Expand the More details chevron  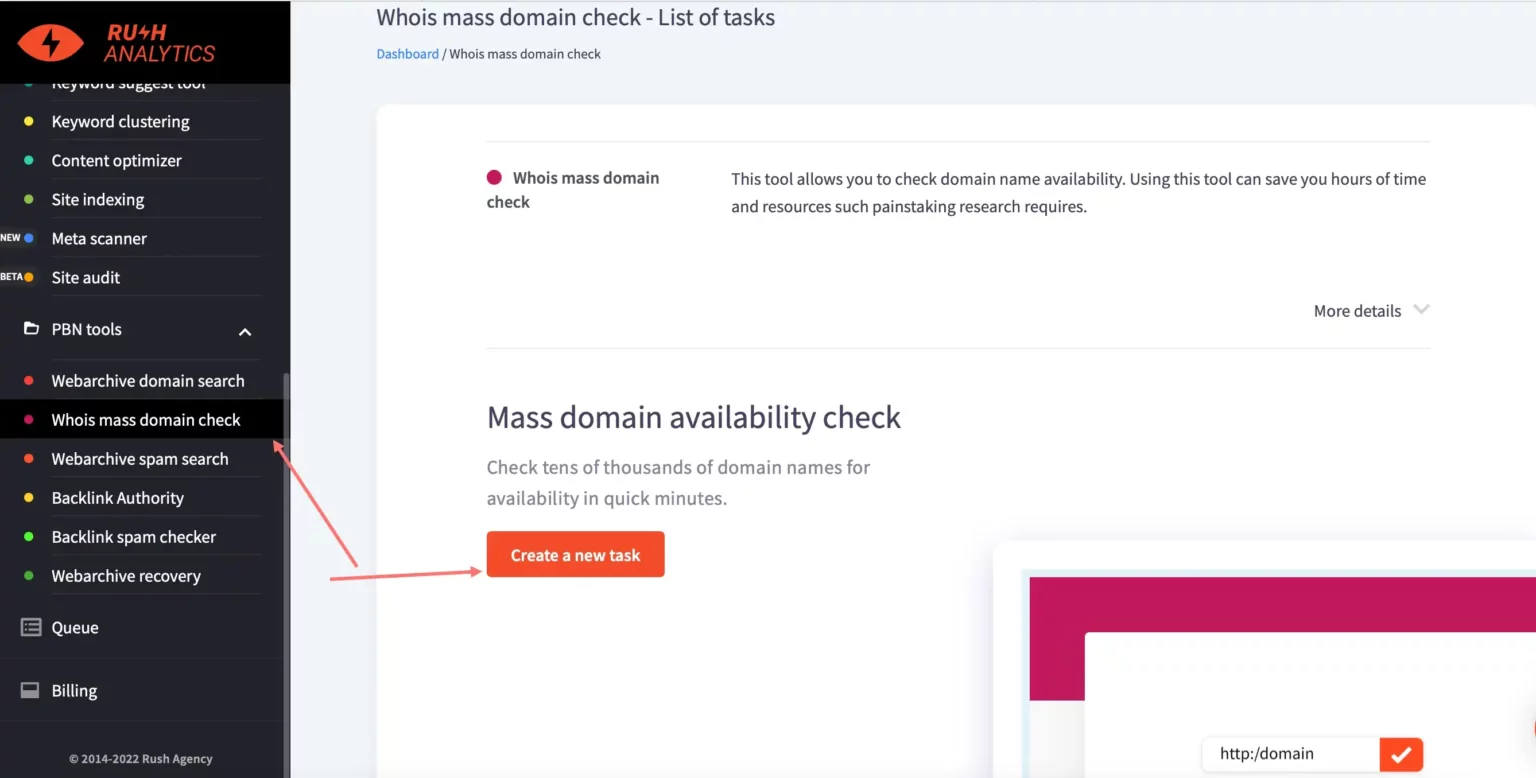(1421, 310)
